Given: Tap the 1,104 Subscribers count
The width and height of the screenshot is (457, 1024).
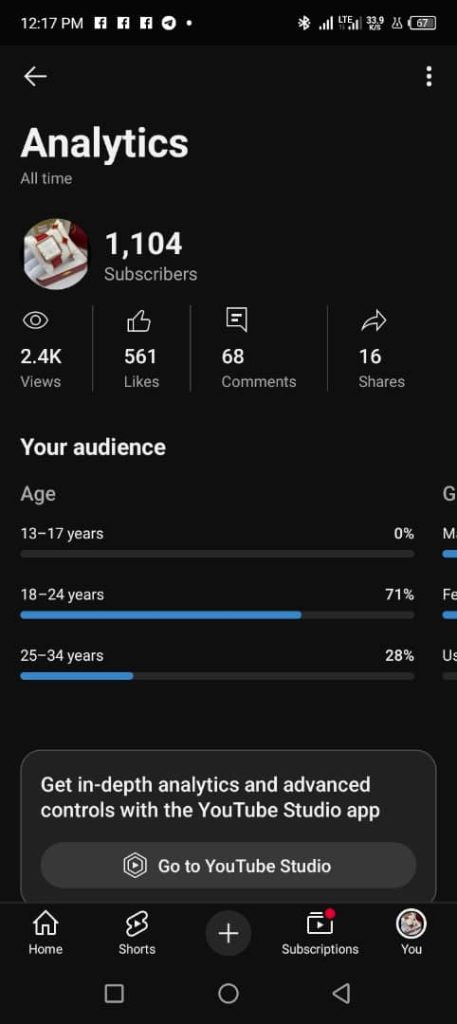Looking at the screenshot, I should (150, 257).
